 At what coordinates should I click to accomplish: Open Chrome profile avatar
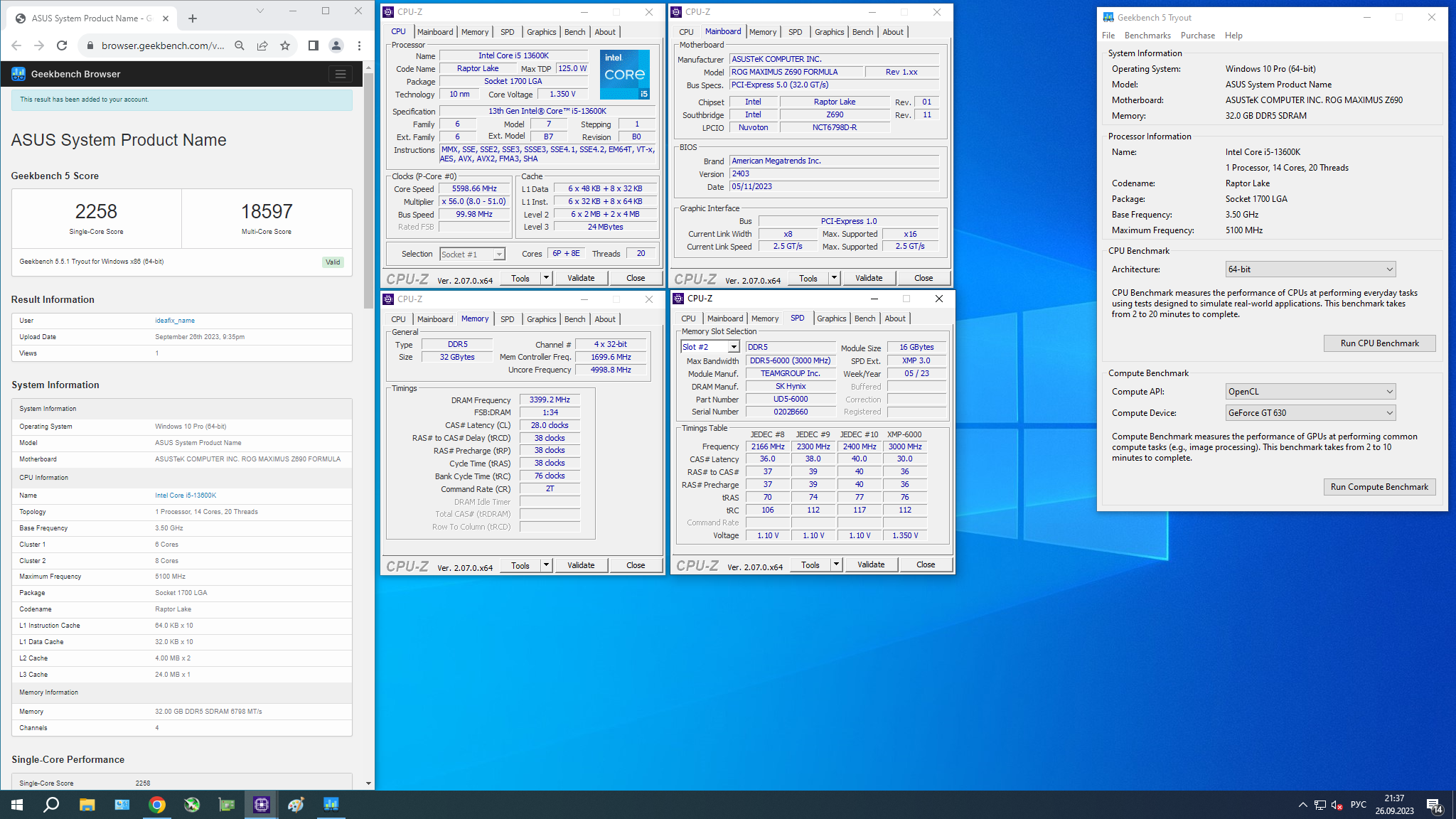click(x=336, y=45)
